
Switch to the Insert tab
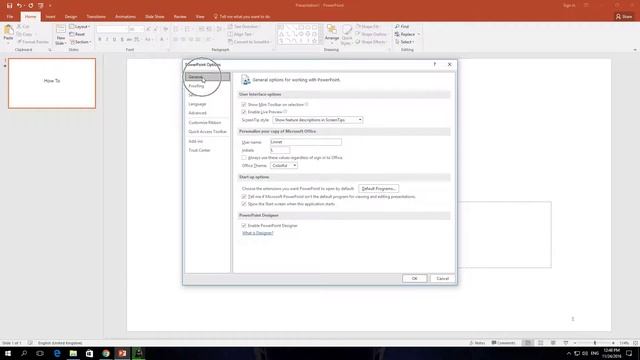[50, 17]
